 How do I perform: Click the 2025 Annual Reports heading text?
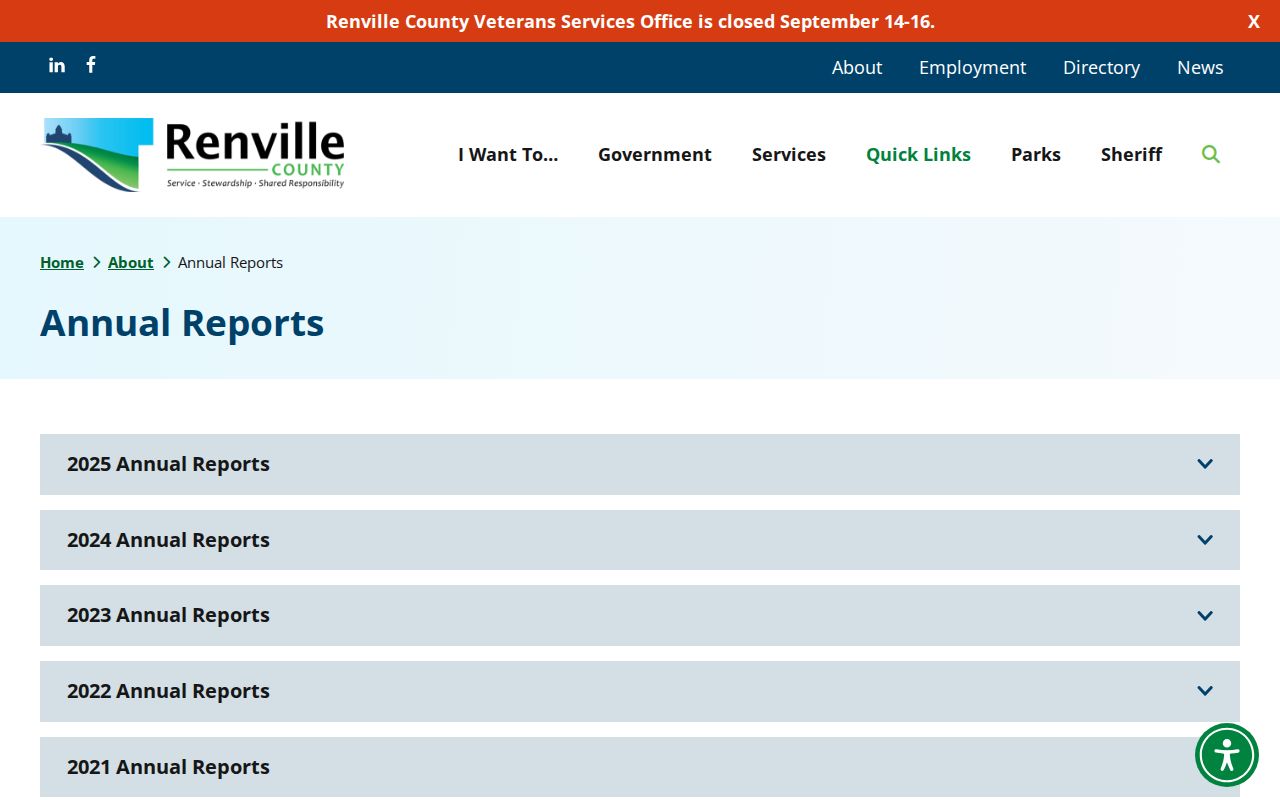click(168, 464)
